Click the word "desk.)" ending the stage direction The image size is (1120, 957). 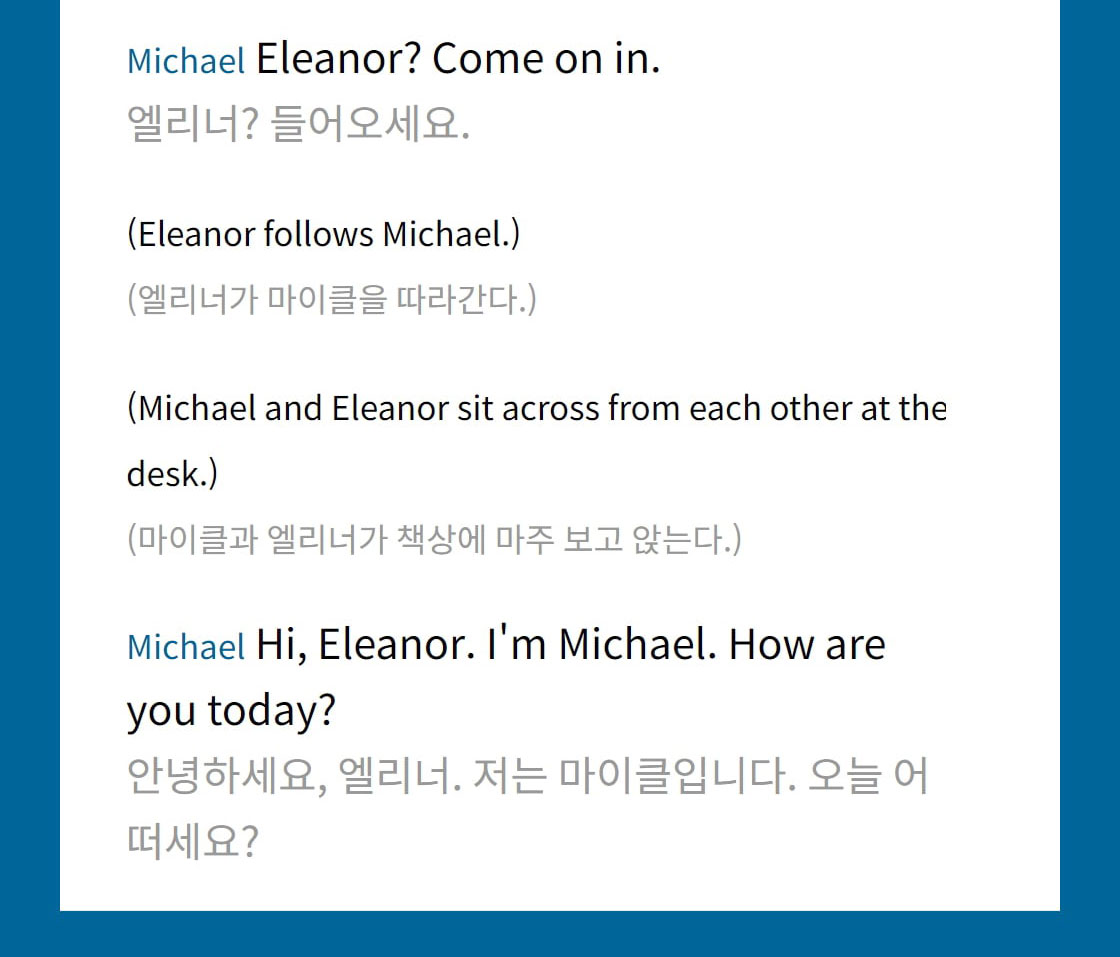tap(172, 474)
